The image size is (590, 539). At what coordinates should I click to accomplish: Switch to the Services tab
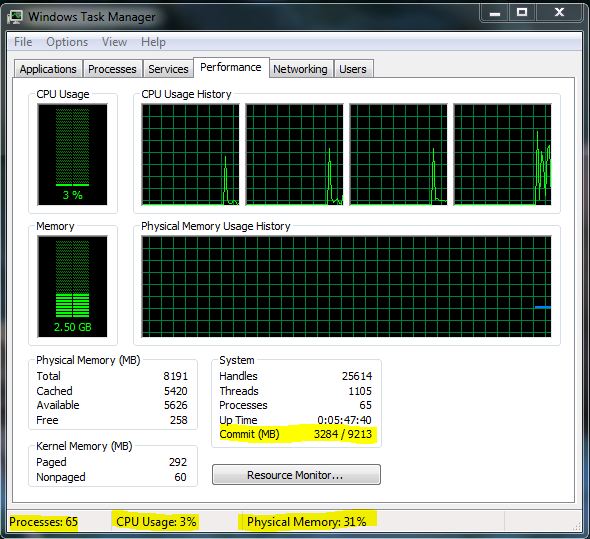(168, 69)
